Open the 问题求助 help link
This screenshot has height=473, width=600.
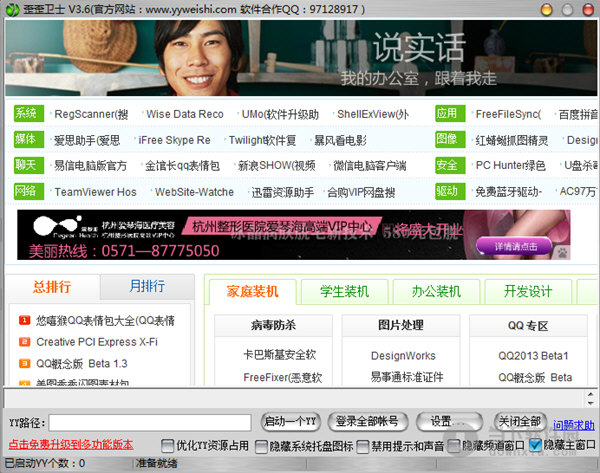[574, 424]
